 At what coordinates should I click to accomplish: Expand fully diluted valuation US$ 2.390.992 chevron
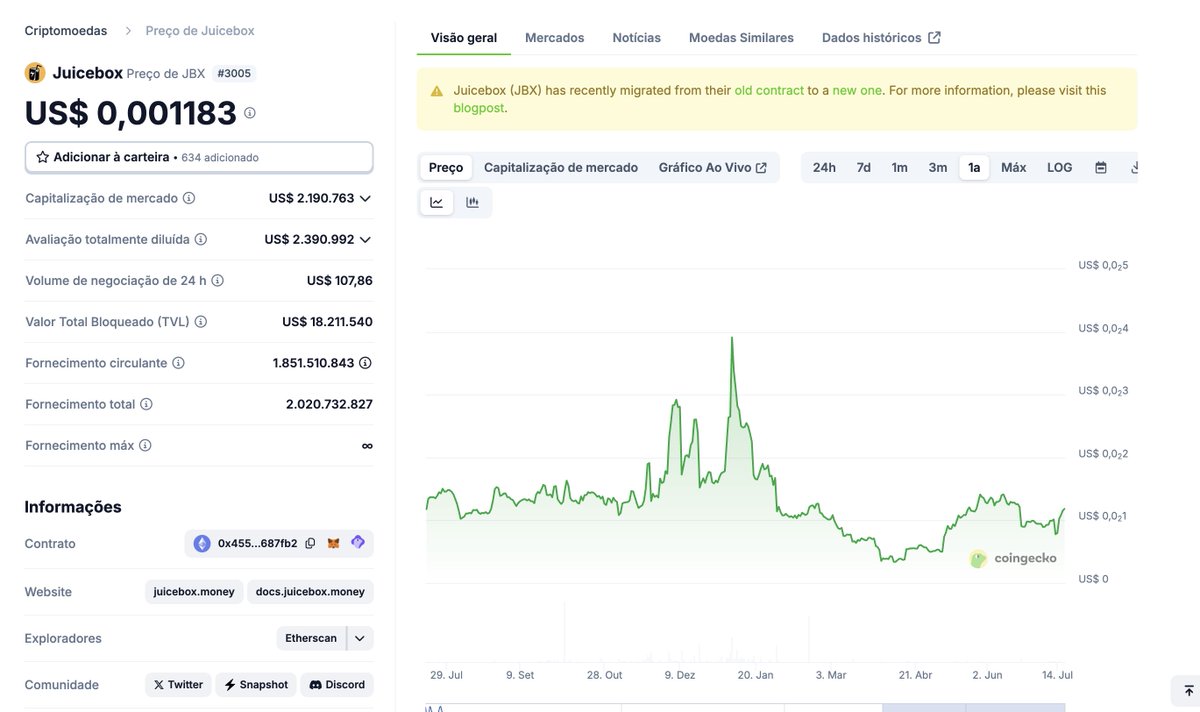(x=365, y=240)
